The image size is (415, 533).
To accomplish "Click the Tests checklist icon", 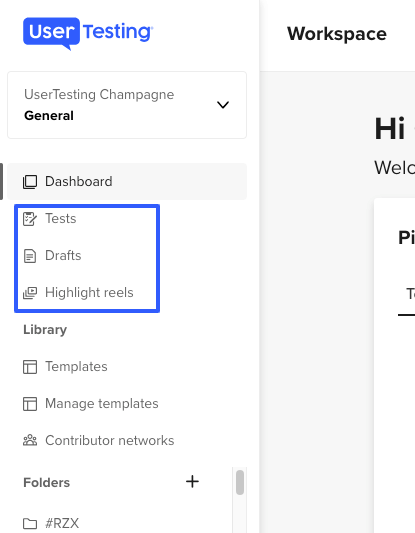I will (30, 219).
